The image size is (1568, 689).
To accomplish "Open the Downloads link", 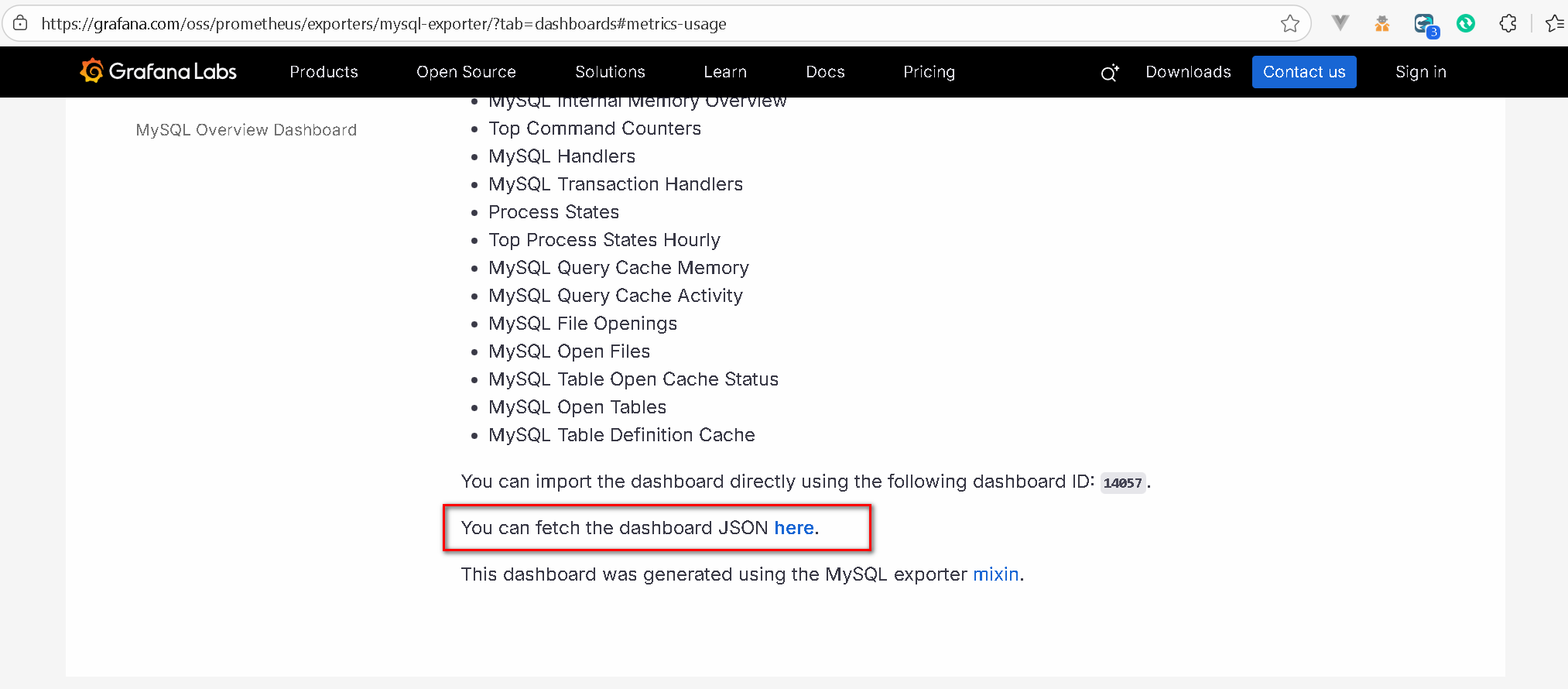I will tap(1188, 72).
